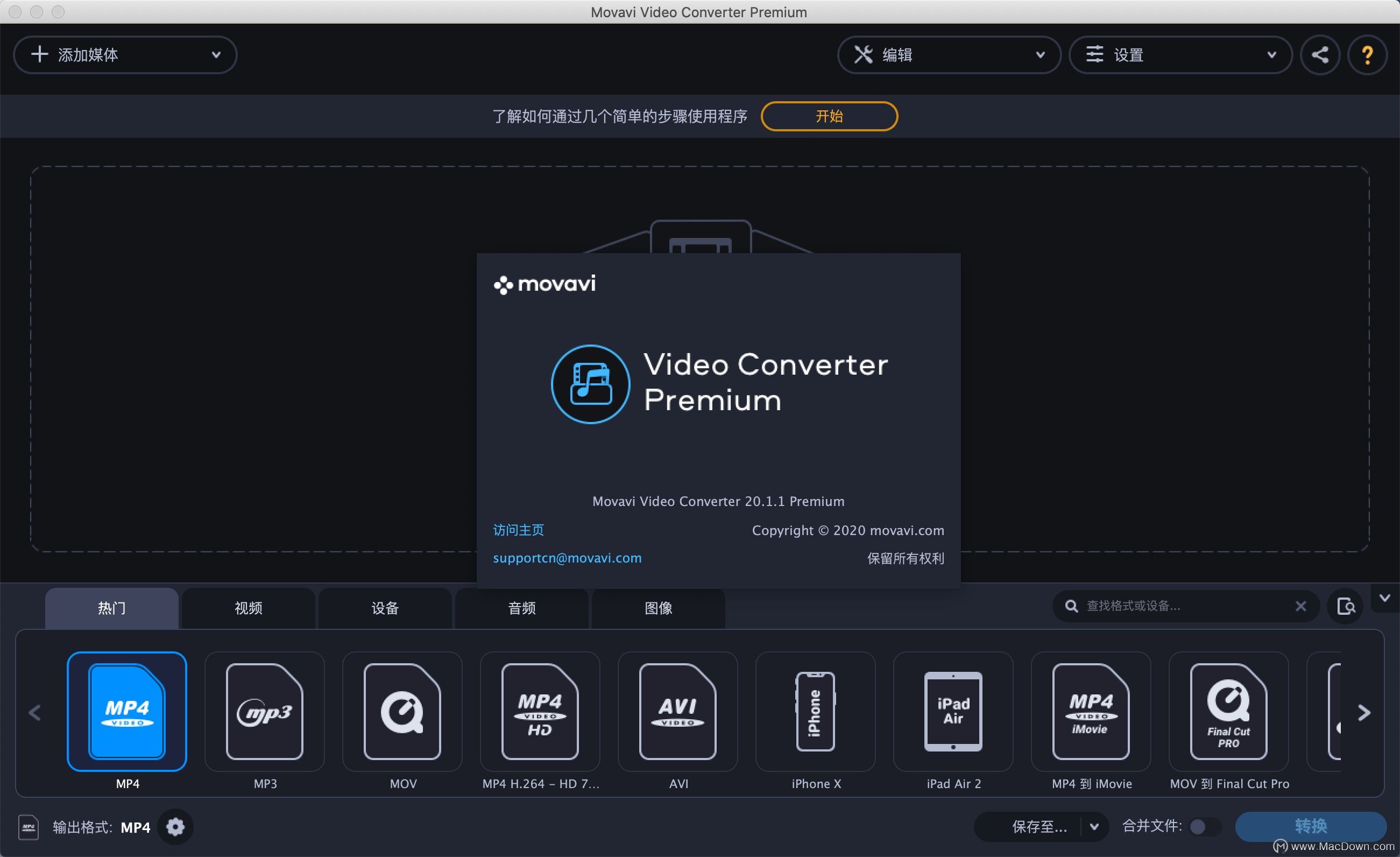Toggle the merge files switch
Screen dimensions: 1400x857
[1205, 826]
